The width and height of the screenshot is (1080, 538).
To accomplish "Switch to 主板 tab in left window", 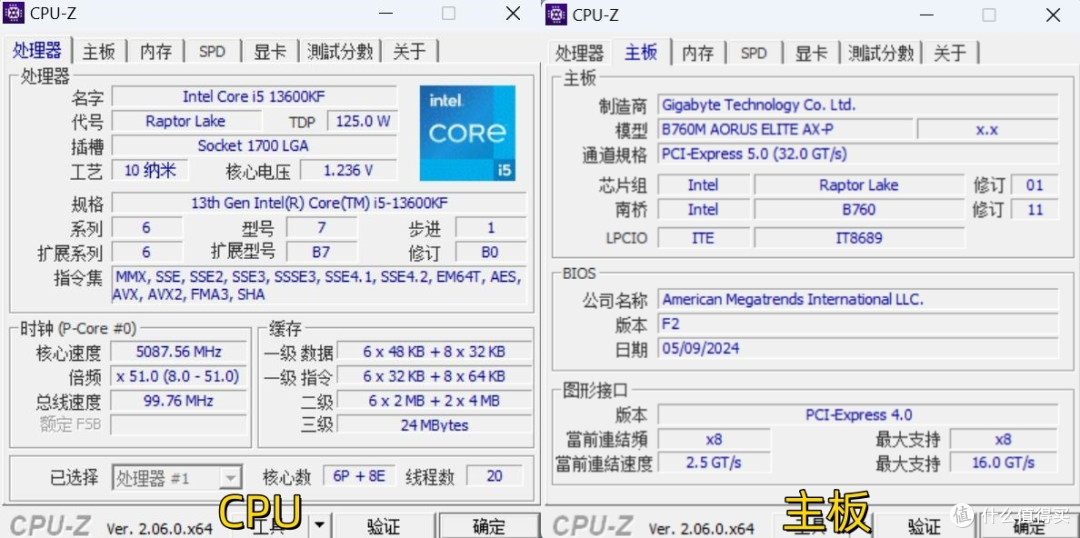I will click(99, 52).
